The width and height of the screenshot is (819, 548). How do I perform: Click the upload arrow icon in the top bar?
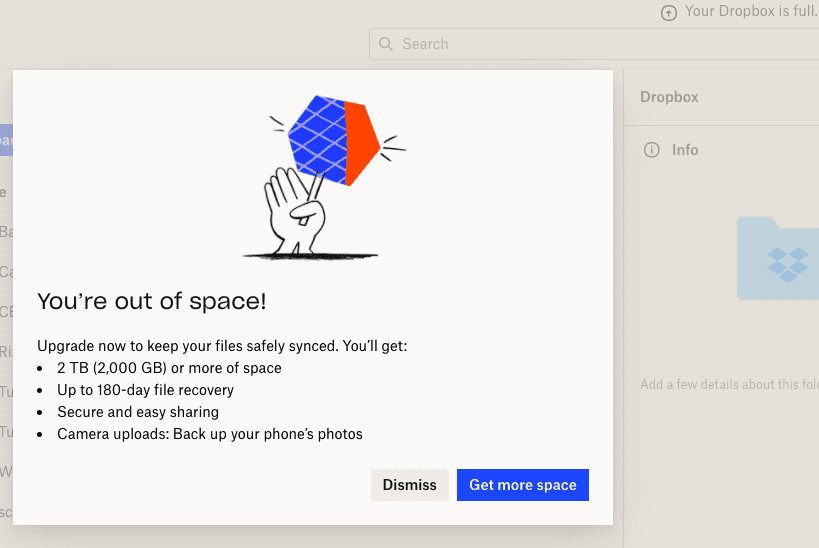click(x=669, y=12)
